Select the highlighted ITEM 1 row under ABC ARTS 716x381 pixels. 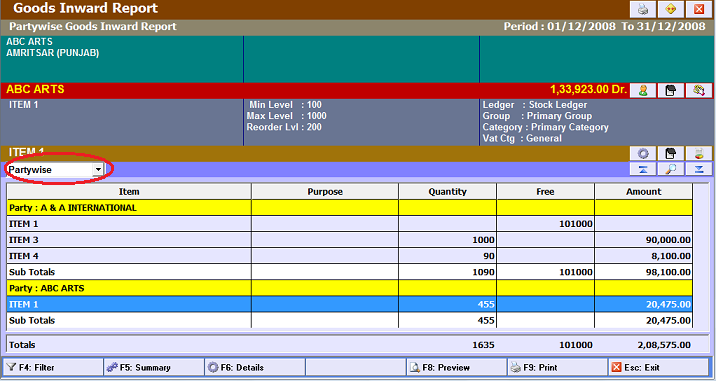(350, 304)
